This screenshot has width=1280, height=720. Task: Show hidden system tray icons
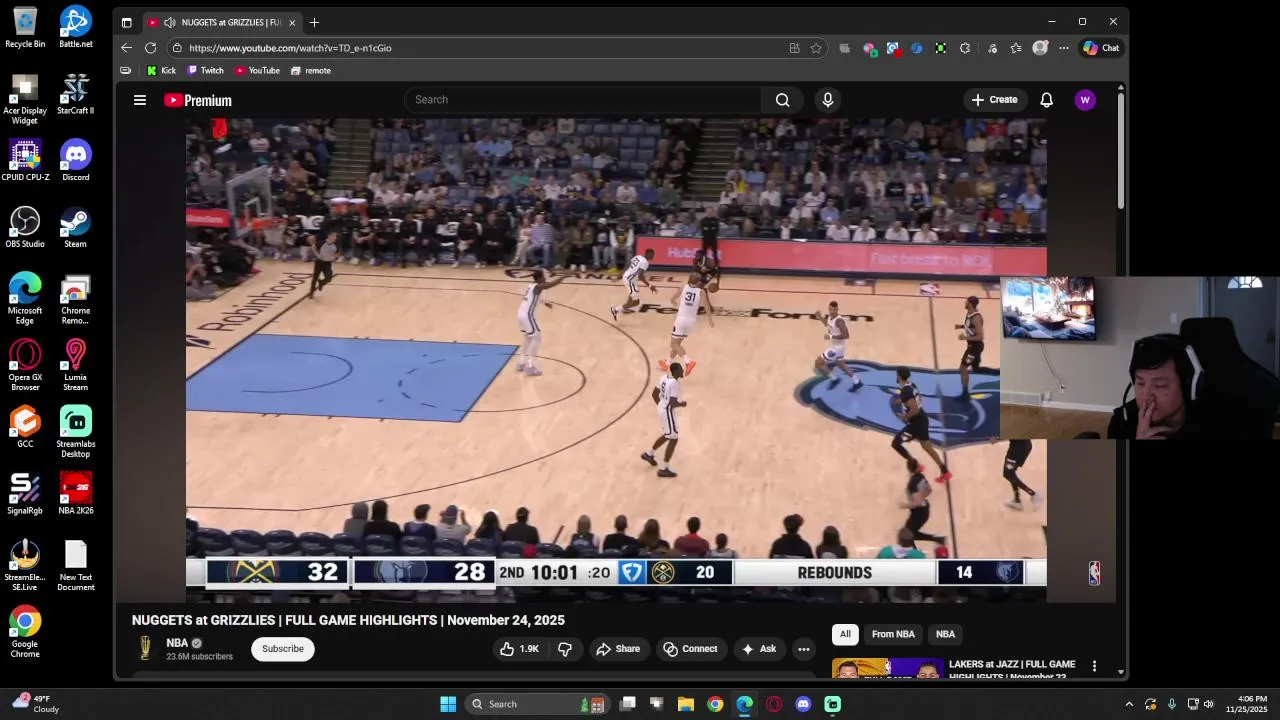[x=1129, y=704]
